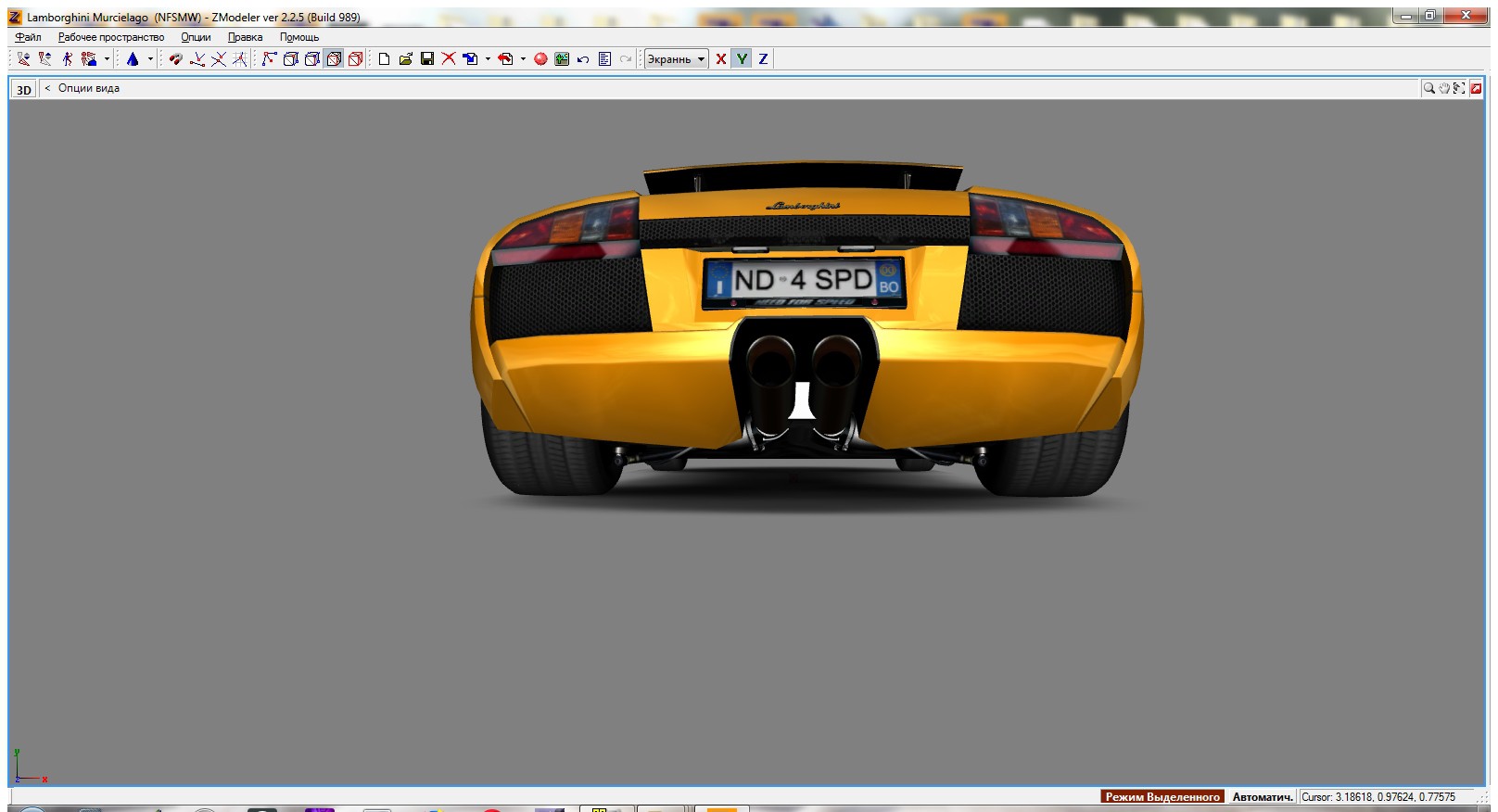Click the red maximize viewport icon

pyautogui.click(x=1476, y=88)
